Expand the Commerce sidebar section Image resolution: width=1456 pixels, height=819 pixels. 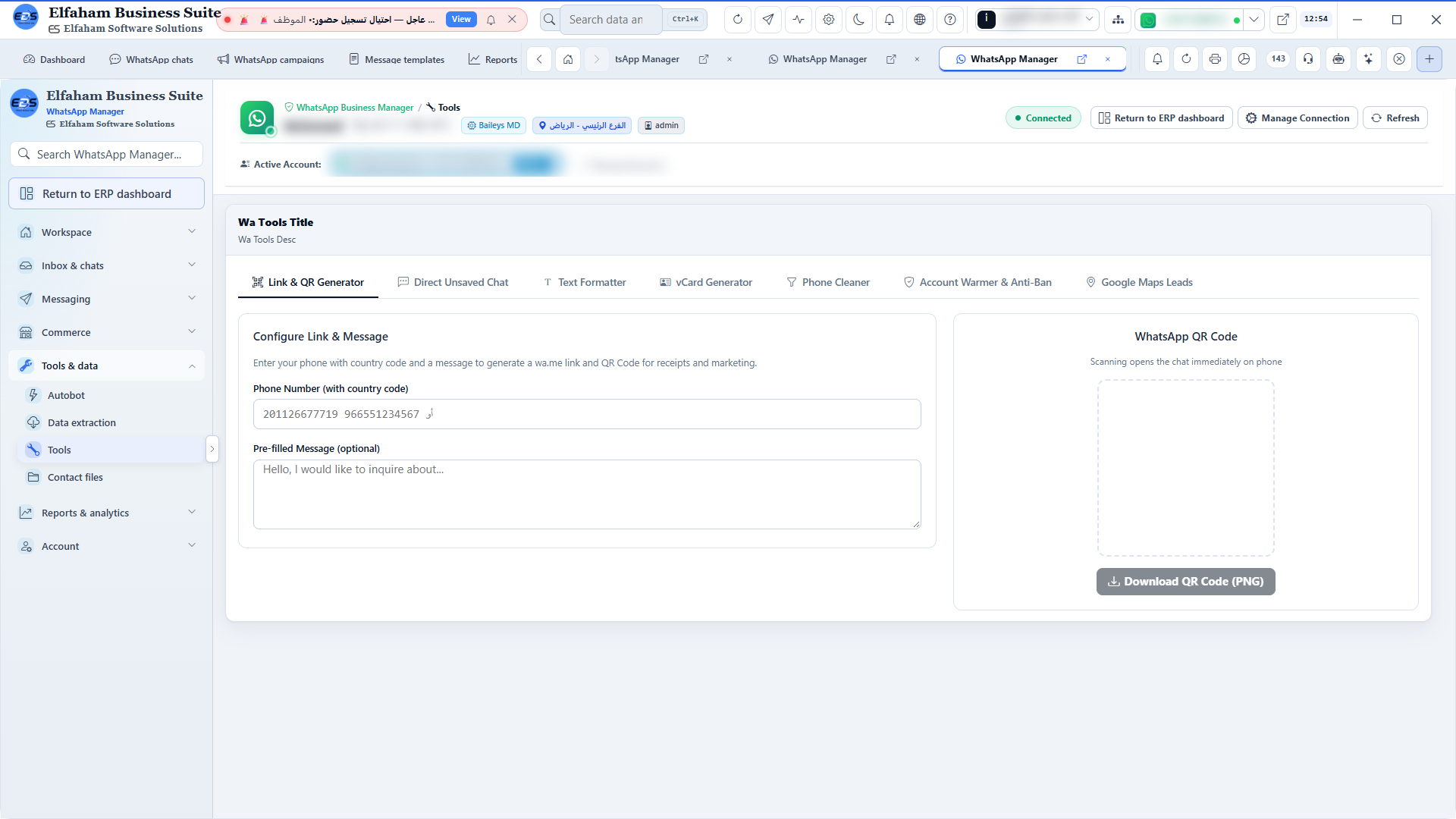tap(107, 332)
